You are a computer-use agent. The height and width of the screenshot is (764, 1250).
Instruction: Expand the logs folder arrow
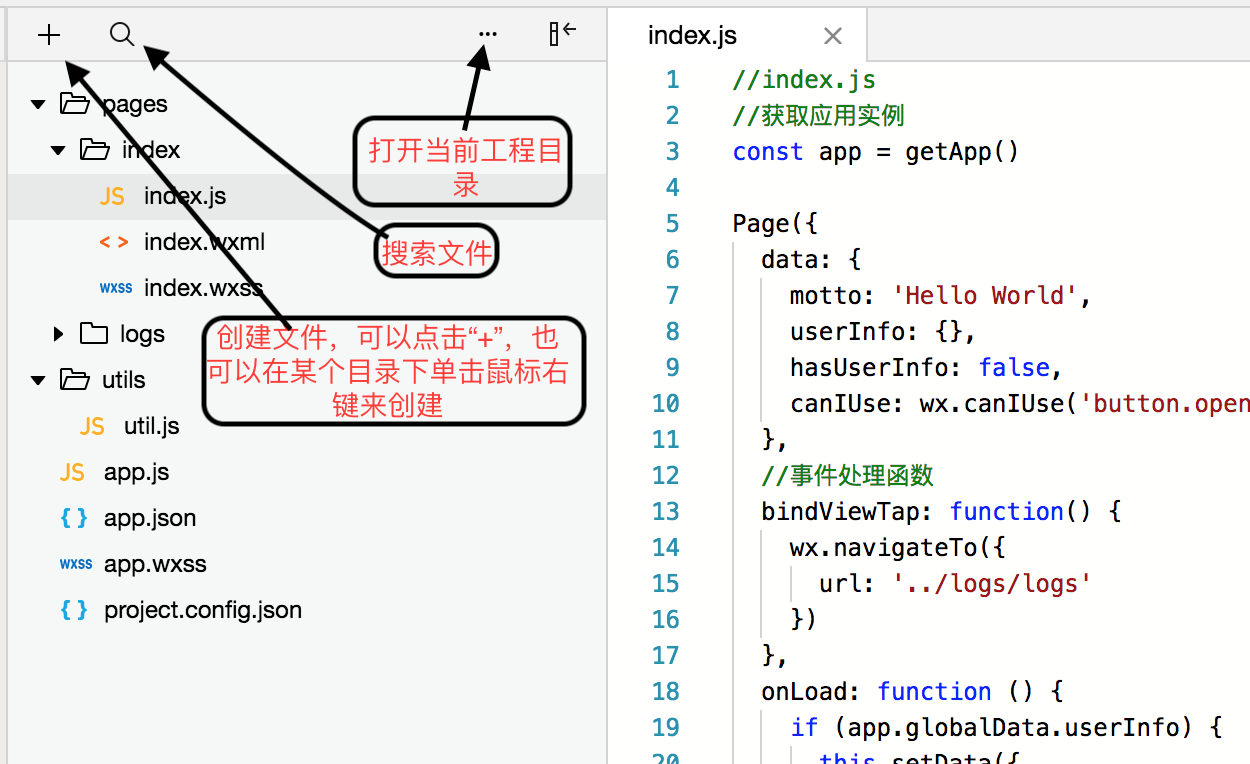click(59, 334)
